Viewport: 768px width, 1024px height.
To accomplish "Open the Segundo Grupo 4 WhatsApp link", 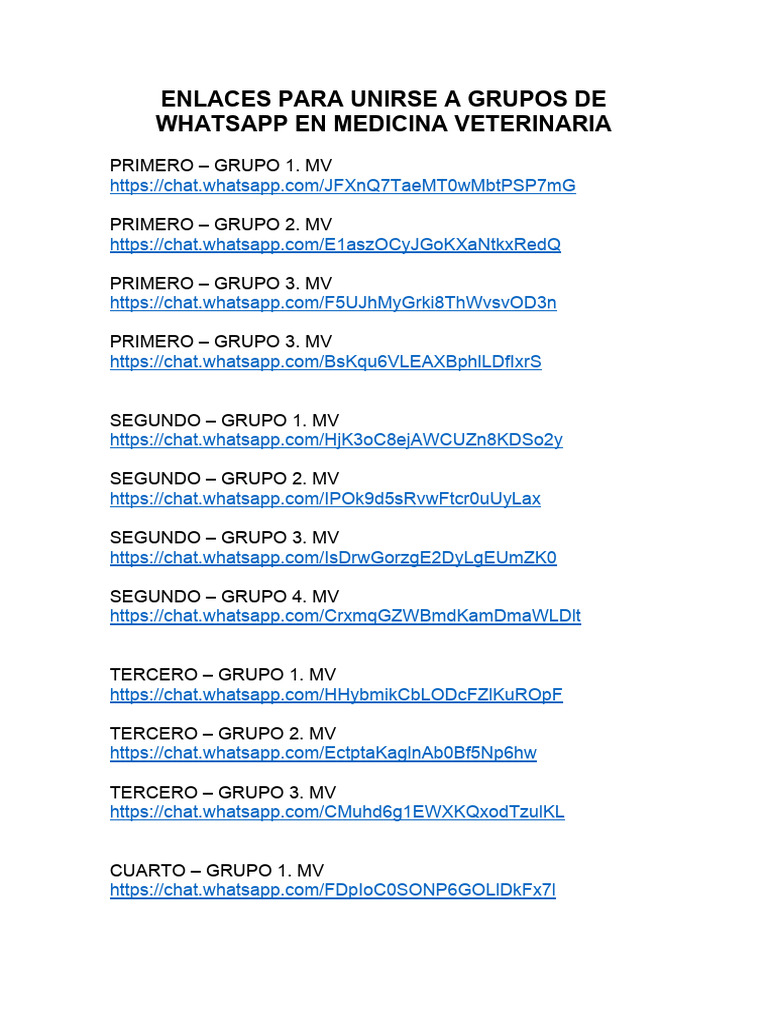I will 345,616.
